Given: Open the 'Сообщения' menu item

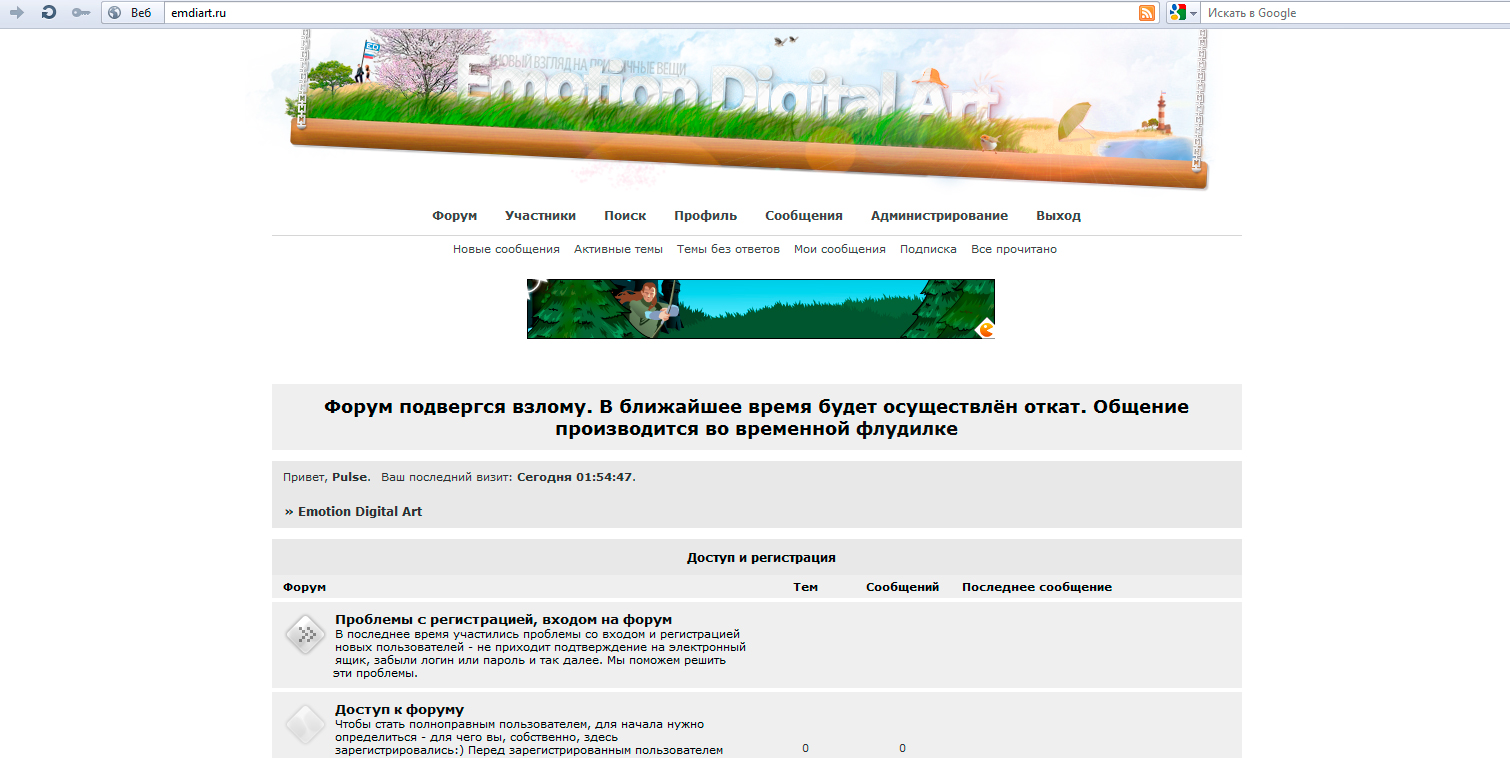Looking at the screenshot, I should pos(804,216).
